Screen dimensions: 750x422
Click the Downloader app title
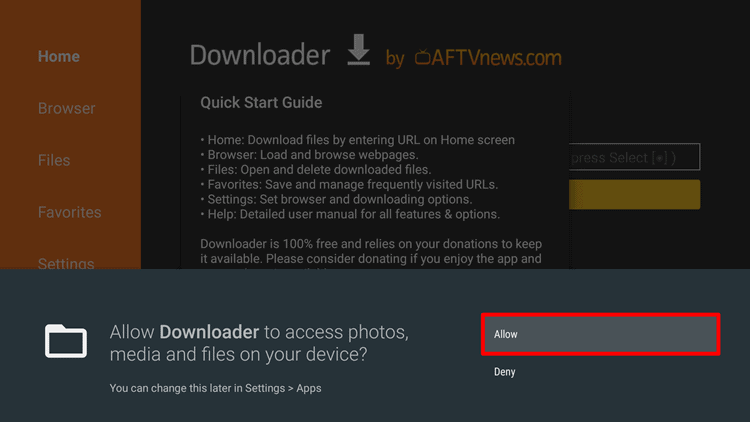coord(259,55)
